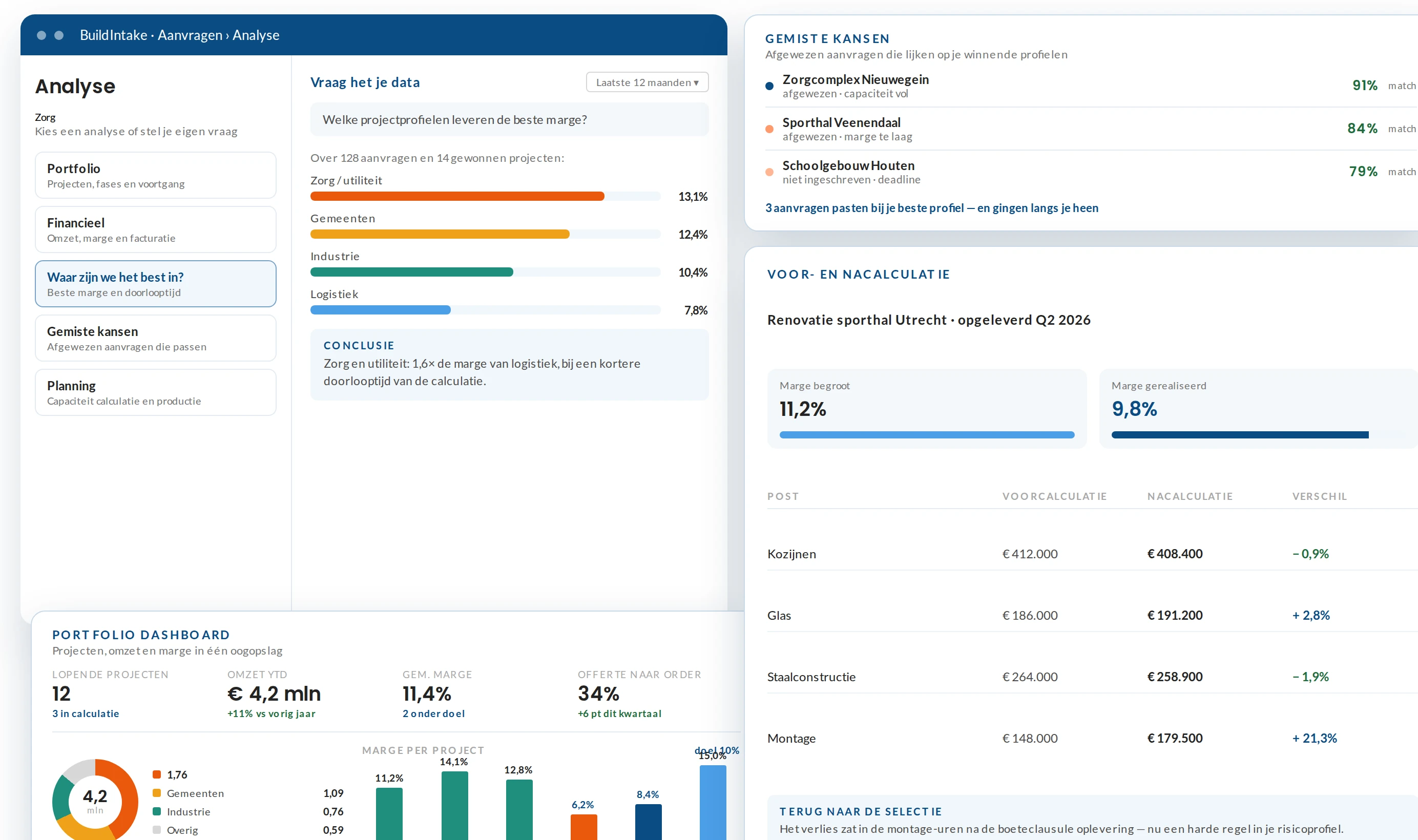Open the Planning analysis card
This screenshot has width=1418, height=840.
click(x=155, y=392)
